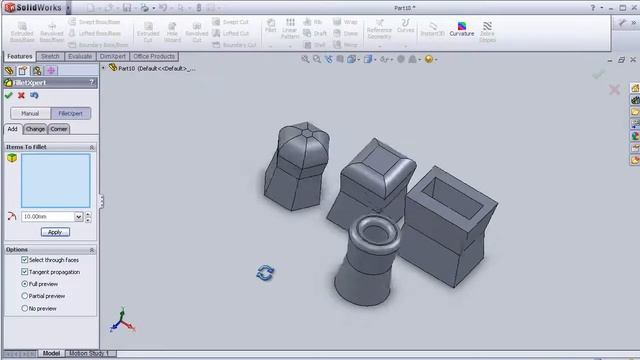Screen dimensions: 640x360
Task: Collapse the Options section
Action: [x=91, y=249]
